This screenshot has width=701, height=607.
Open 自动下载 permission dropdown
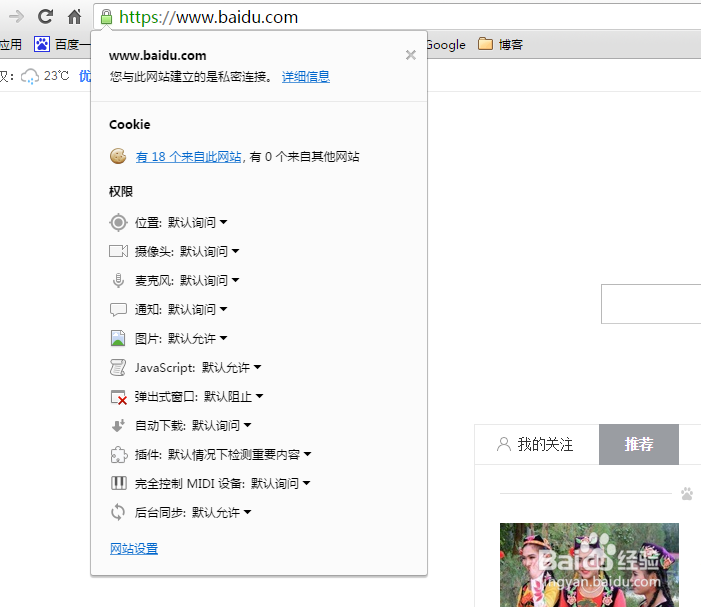tap(222, 425)
